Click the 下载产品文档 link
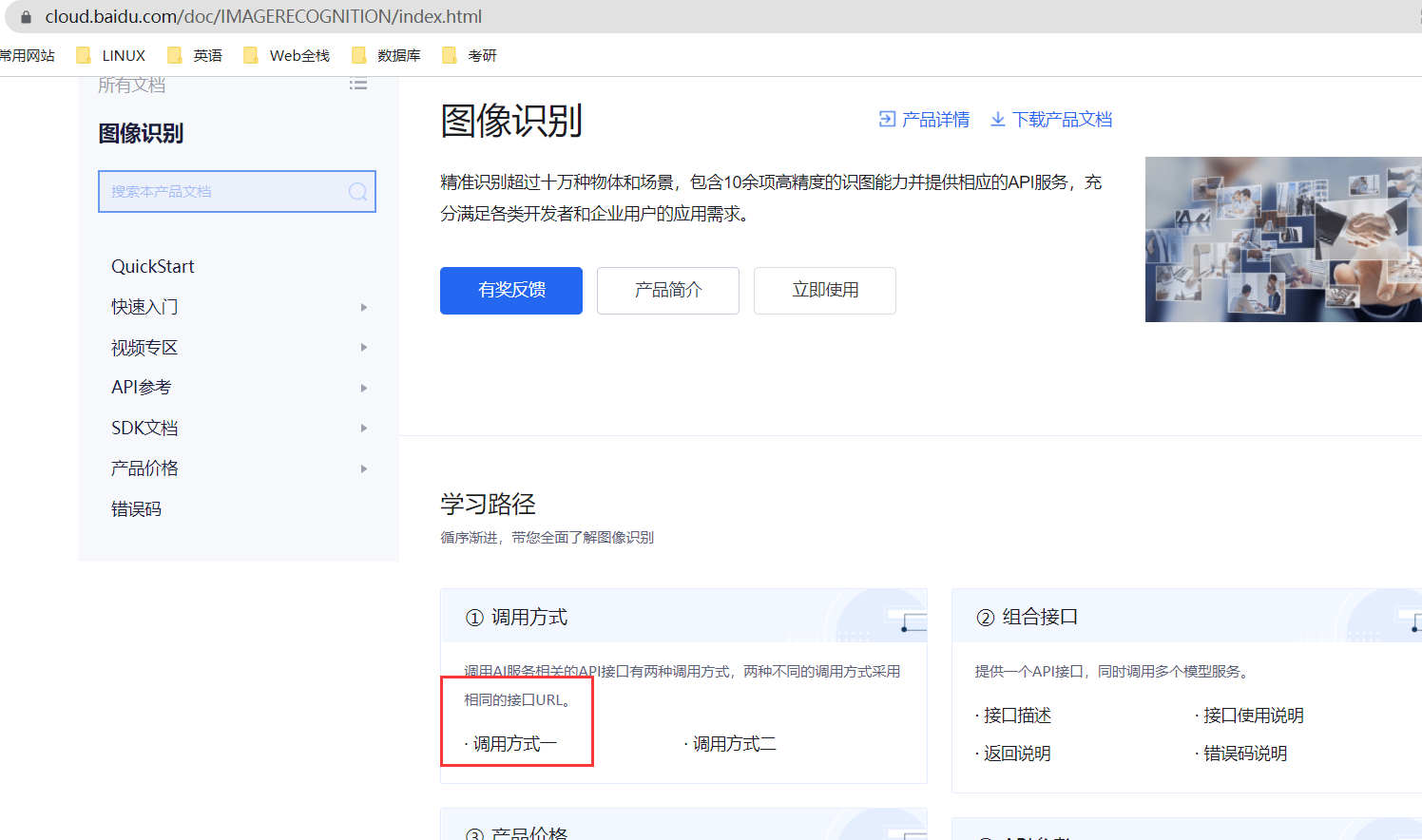The width and height of the screenshot is (1422, 840). [1051, 119]
